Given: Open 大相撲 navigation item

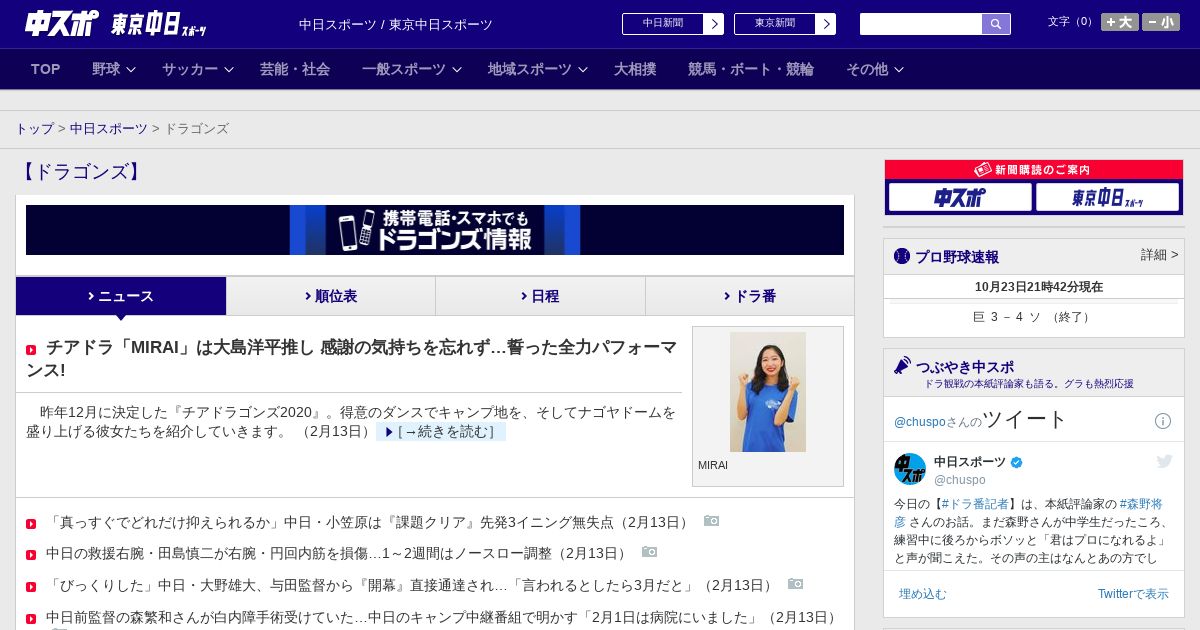Looking at the screenshot, I should pos(635,69).
